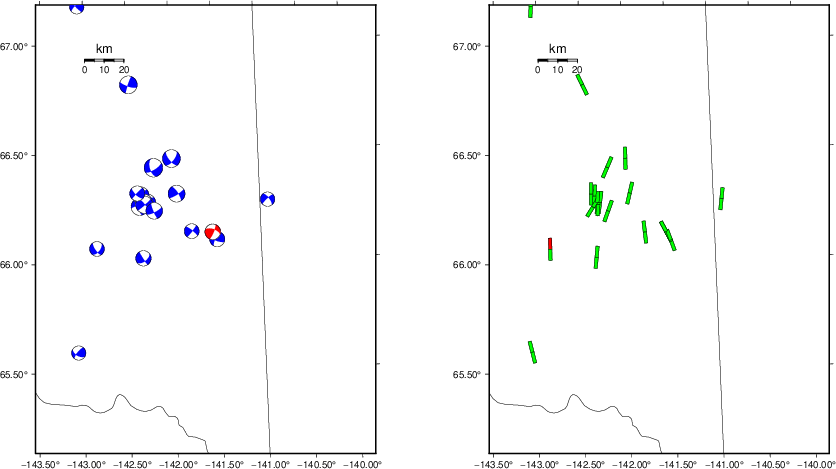Image resolution: width=836 pixels, height=469 pixels.
Task: Click the -141.00° longitude label on left map
Action: pyautogui.click(x=270, y=464)
